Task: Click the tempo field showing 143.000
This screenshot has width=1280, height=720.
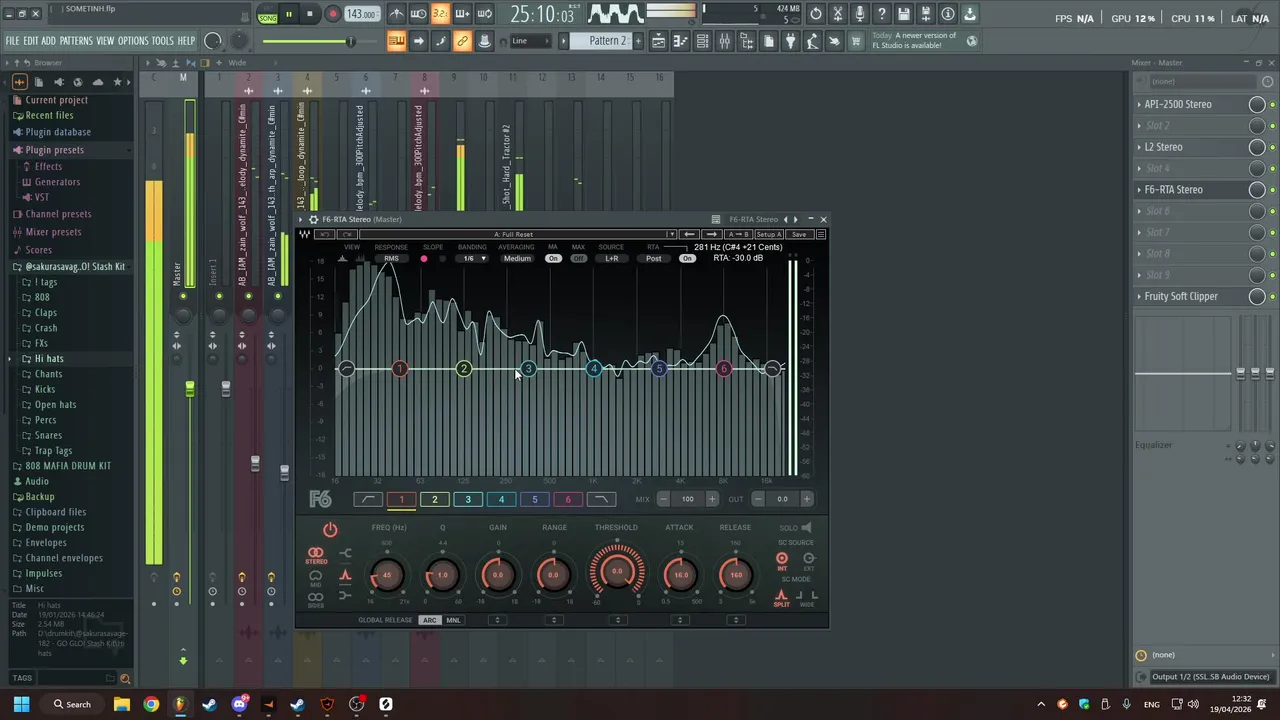Action: click(361, 14)
